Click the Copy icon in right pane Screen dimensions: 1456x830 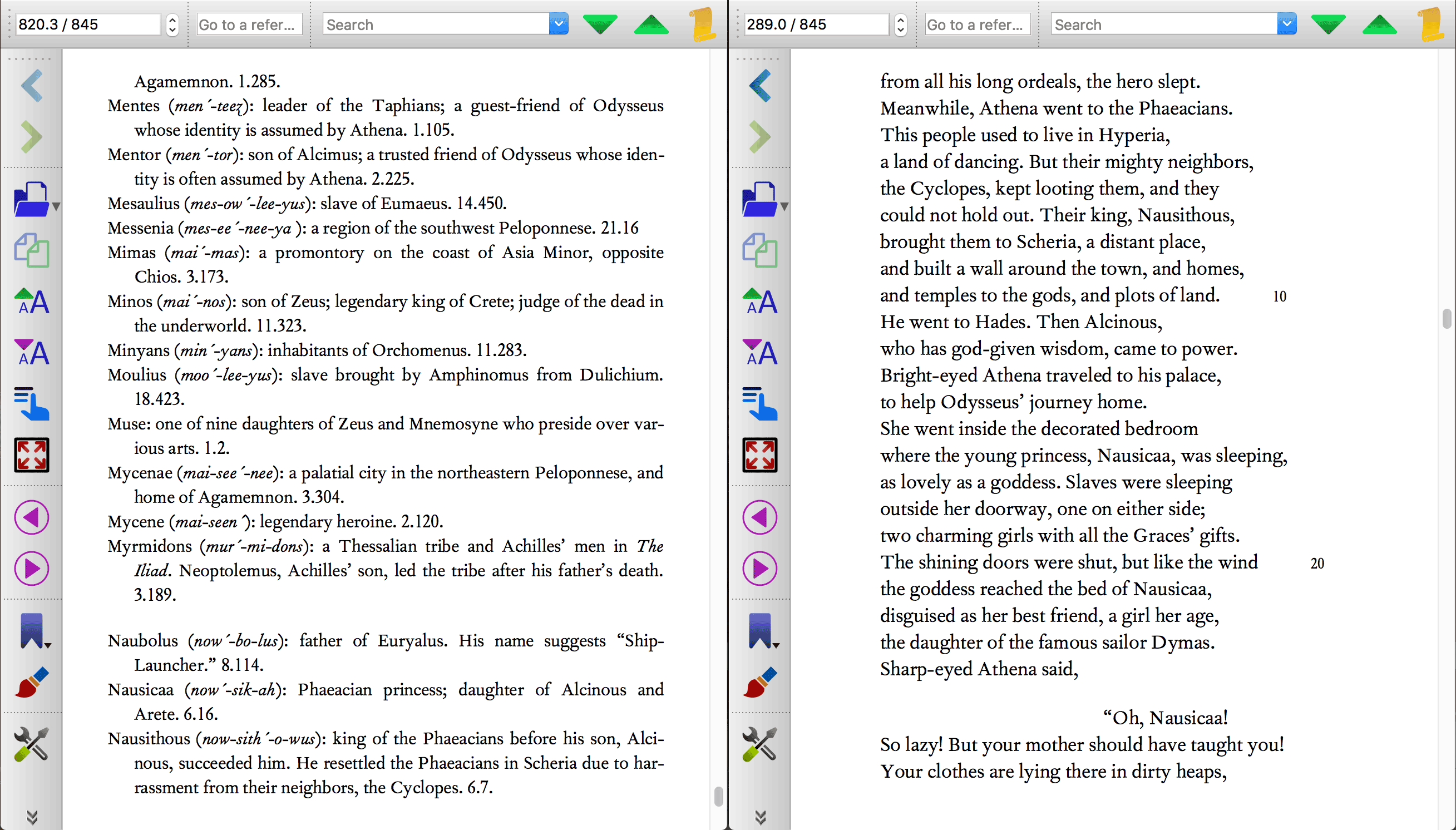click(x=760, y=251)
